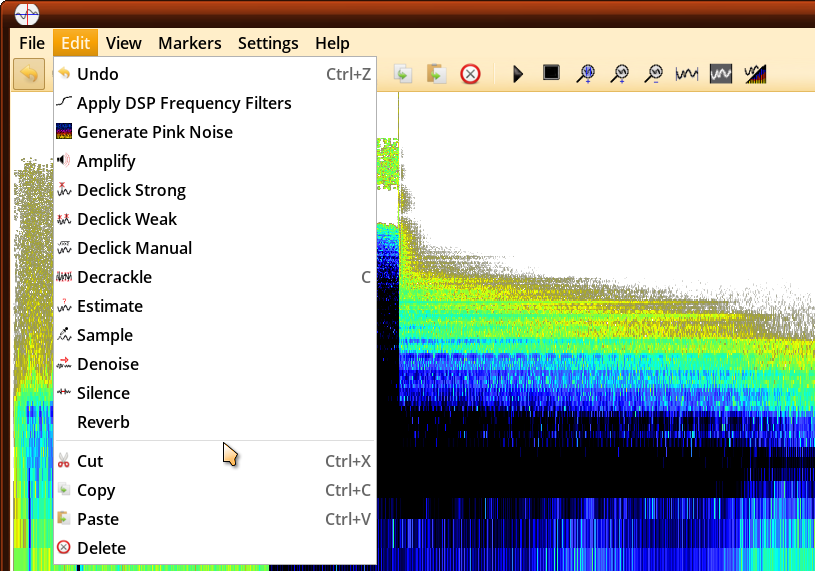Choose Declick Strong from Edit menu
The width and height of the screenshot is (815, 571).
(x=131, y=190)
